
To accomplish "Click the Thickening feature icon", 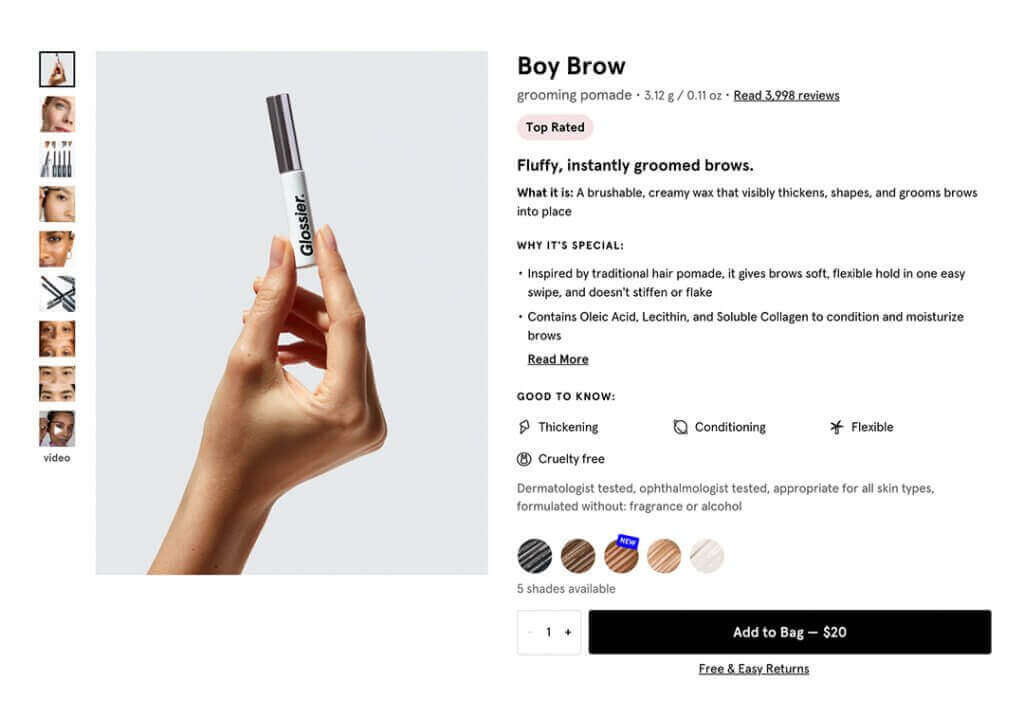I will [x=524, y=427].
